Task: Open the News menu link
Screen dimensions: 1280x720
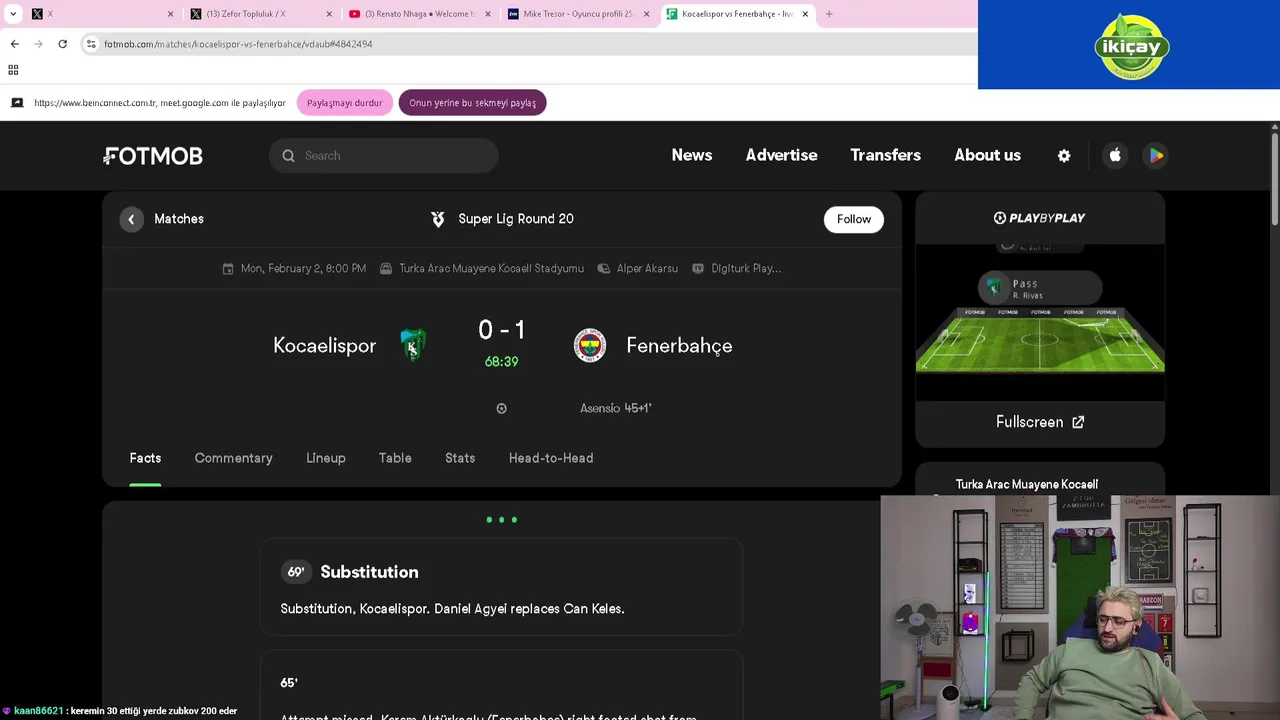Action: tap(692, 155)
